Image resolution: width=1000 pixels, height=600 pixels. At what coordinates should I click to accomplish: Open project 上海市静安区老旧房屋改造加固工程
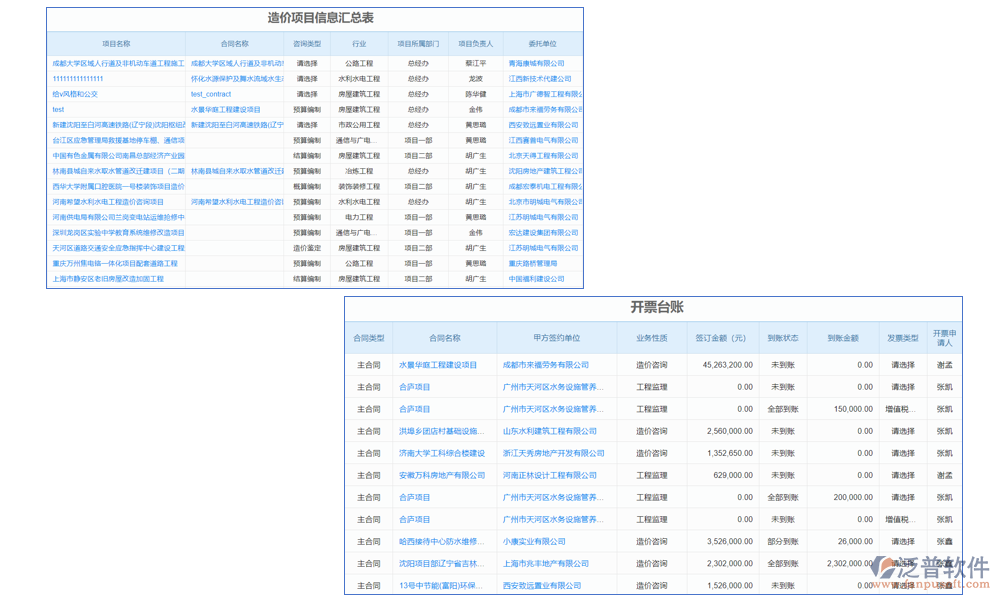[x=108, y=279]
